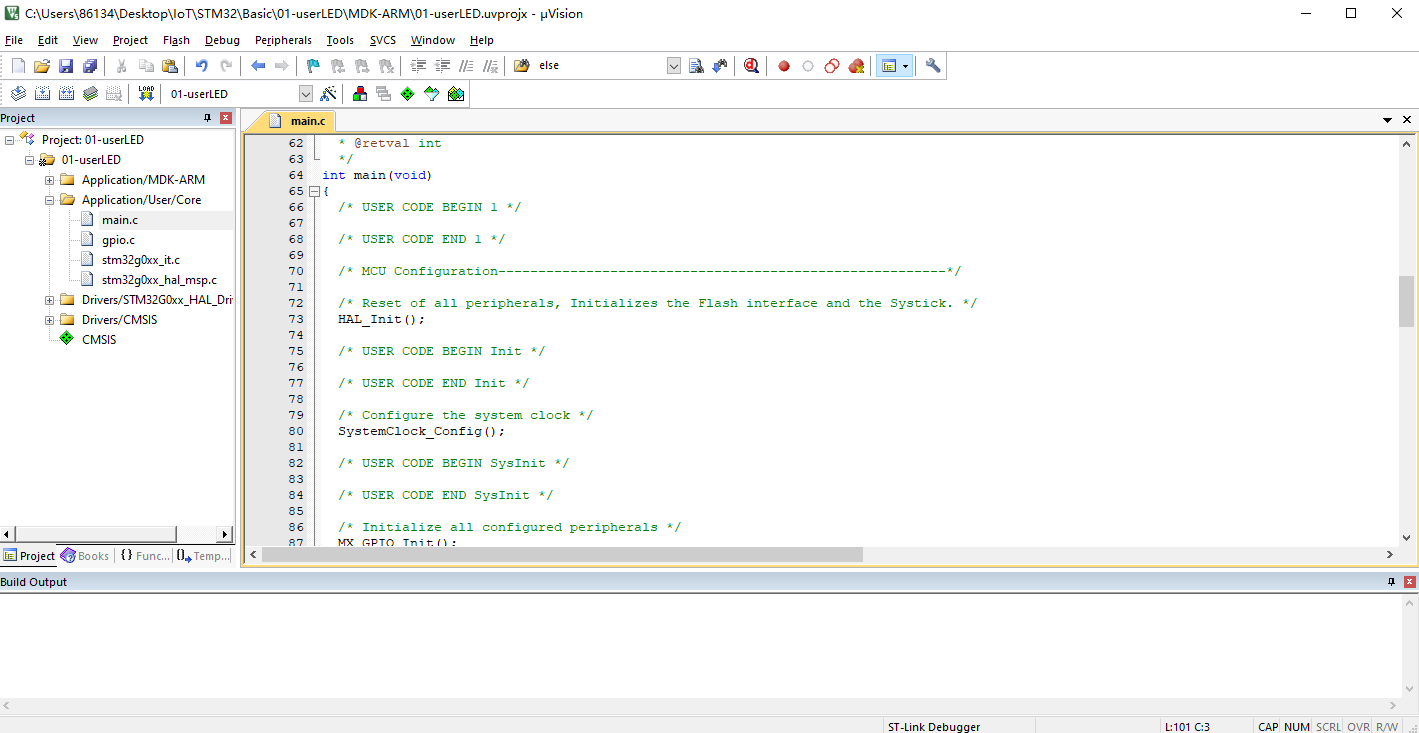Collapse the 01-userLED target node
Image resolution: width=1419 pixels, height=733 pixels.
click(x=29, y=160)
